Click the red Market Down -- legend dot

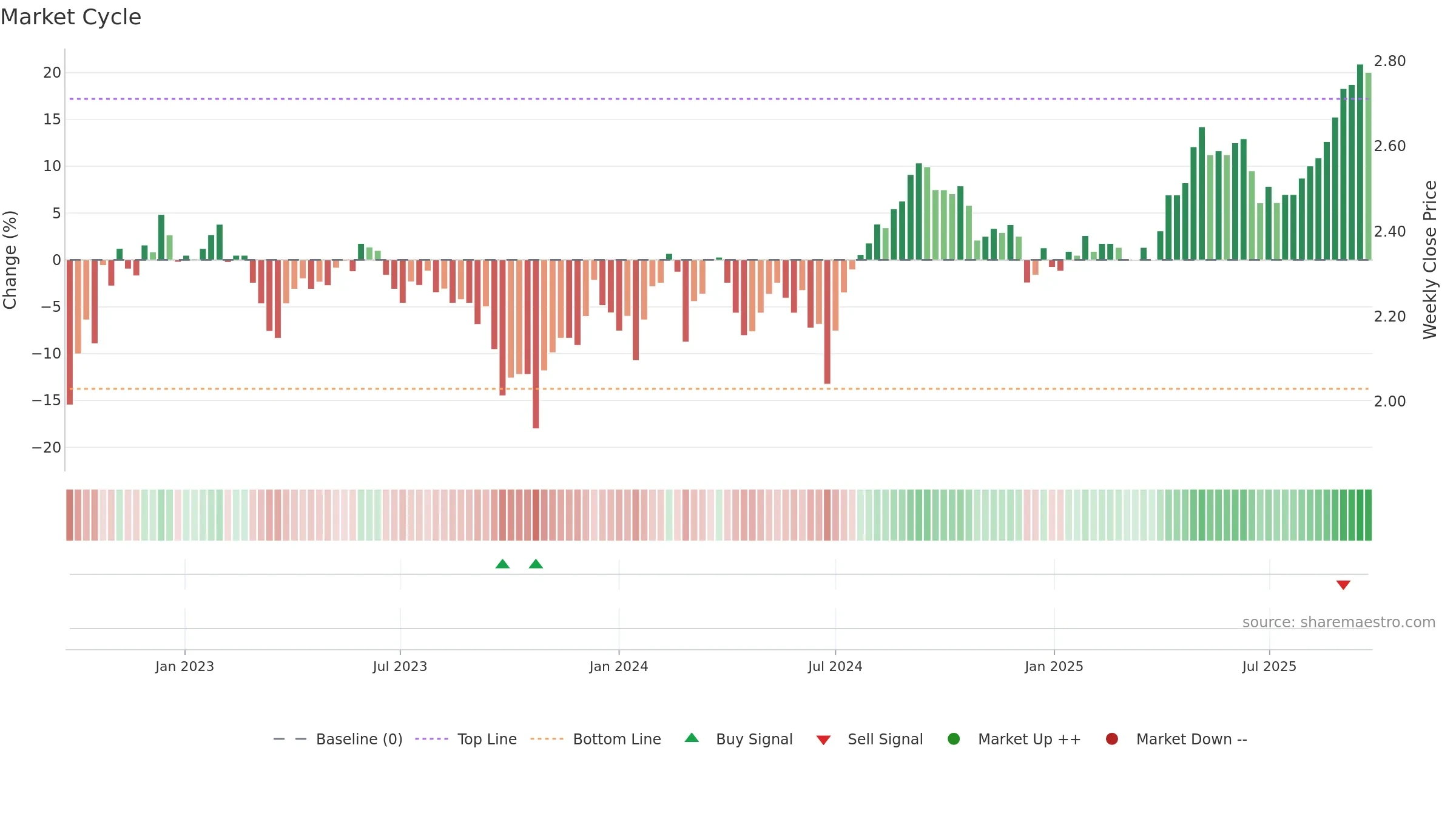pyautogui.click(x=1112, y=739)
